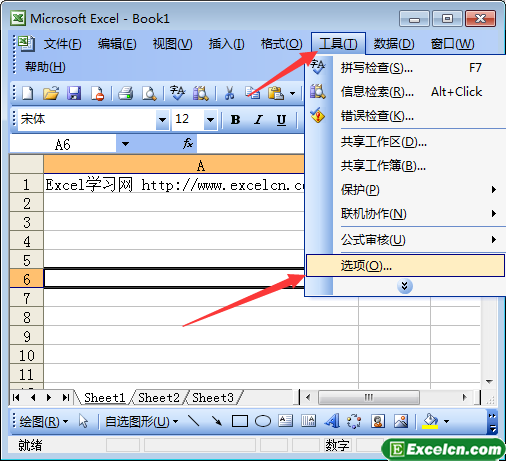Select the Arrow drawing tool

coord(217,421)
